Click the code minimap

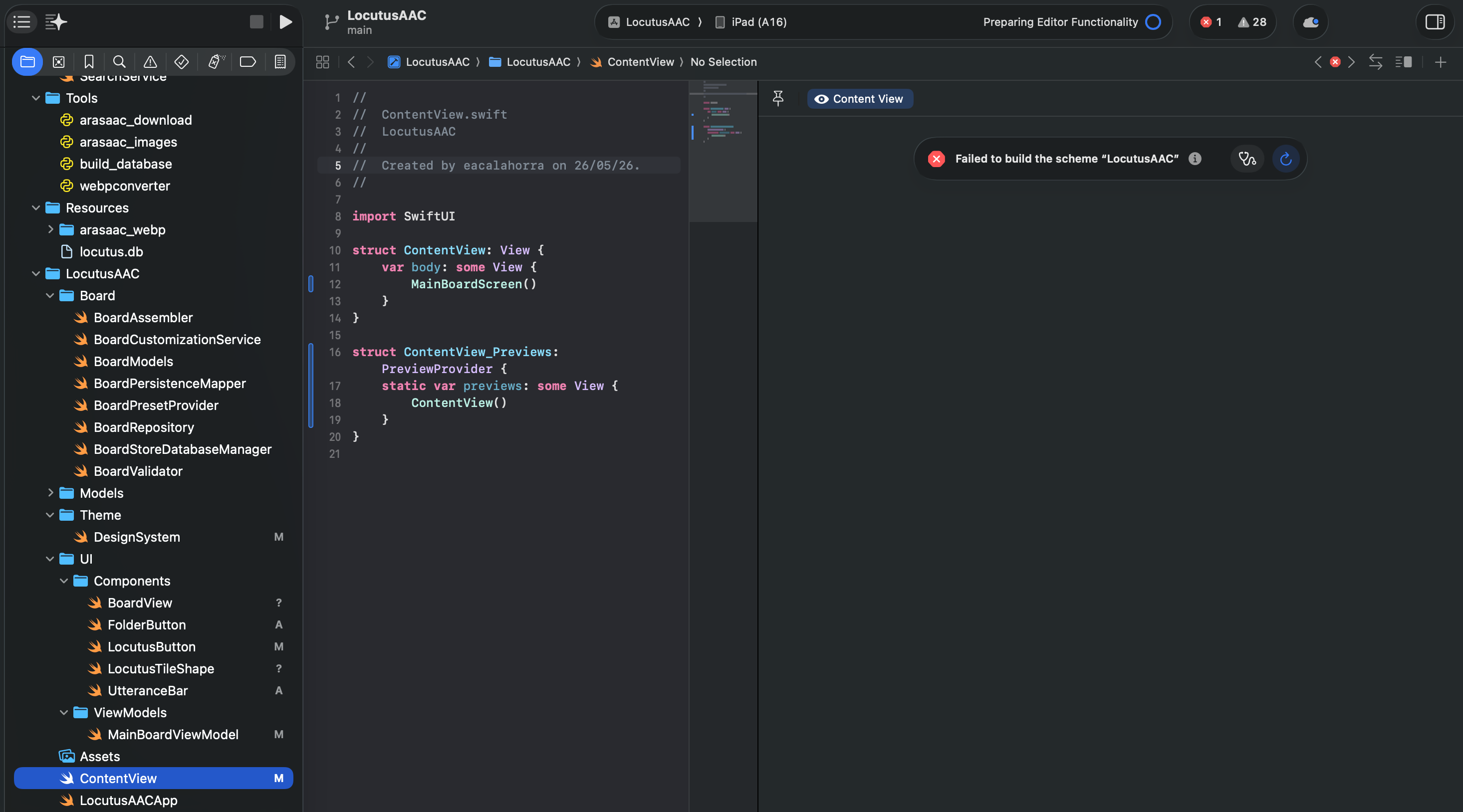tap(723, 151)
